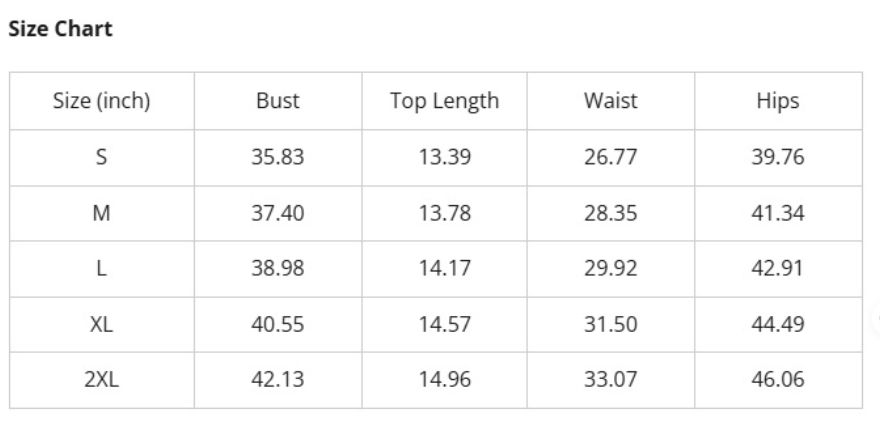Select bust value 42.13

click(x=278, y=380)
